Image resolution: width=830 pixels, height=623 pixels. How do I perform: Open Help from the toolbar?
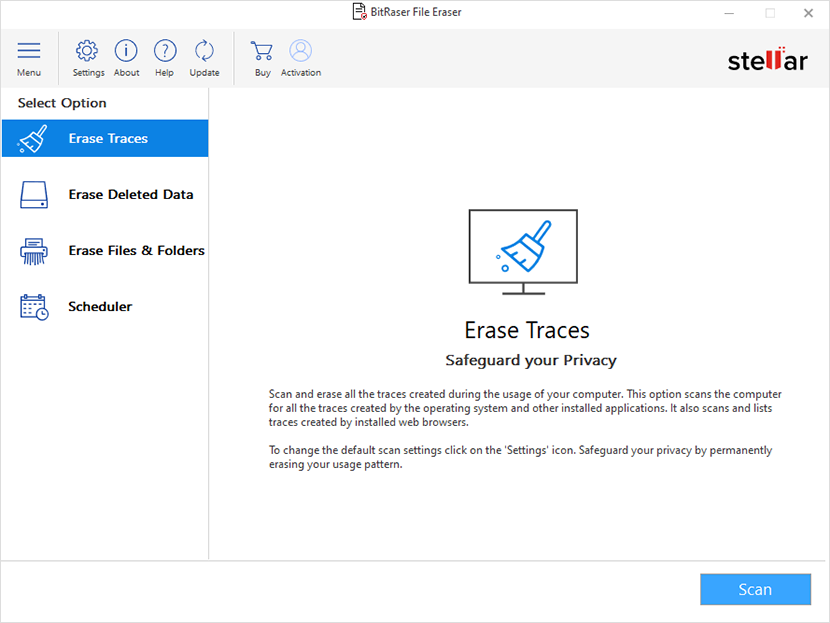[x=164, y=57]
